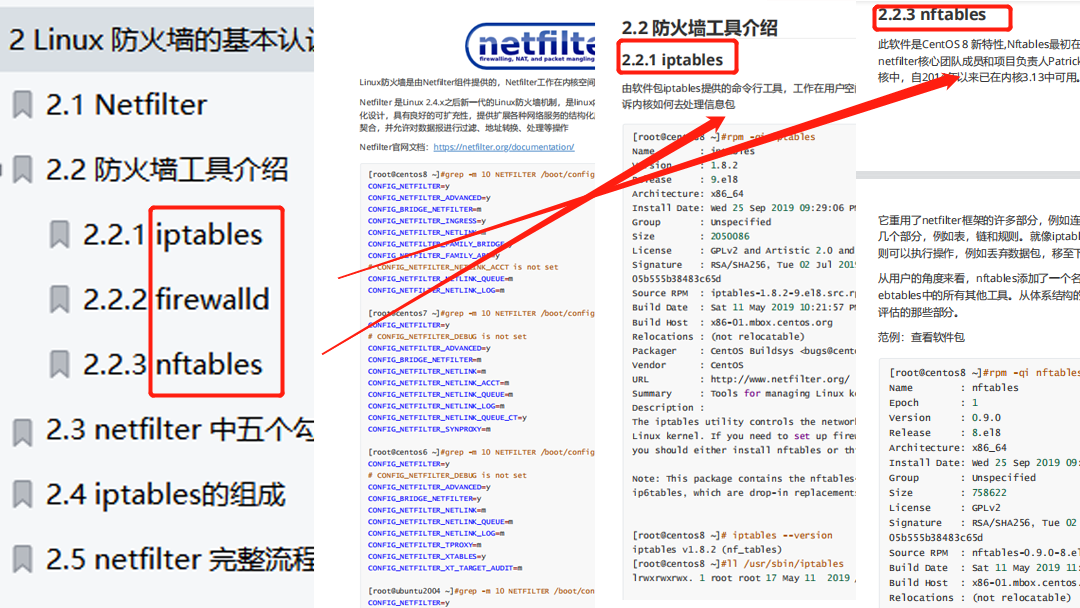Click the bookmark icon beside 2.1 Netfilter

pos(22,105)
